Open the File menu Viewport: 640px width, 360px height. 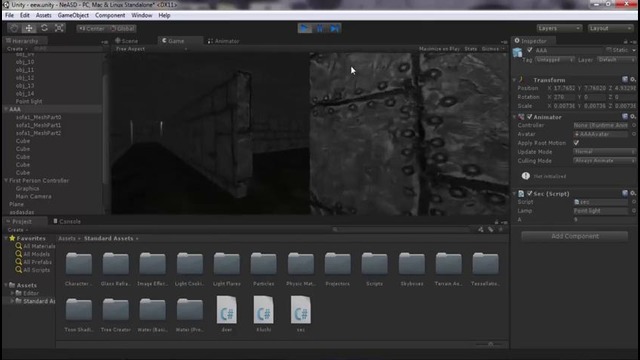[9, 16]
